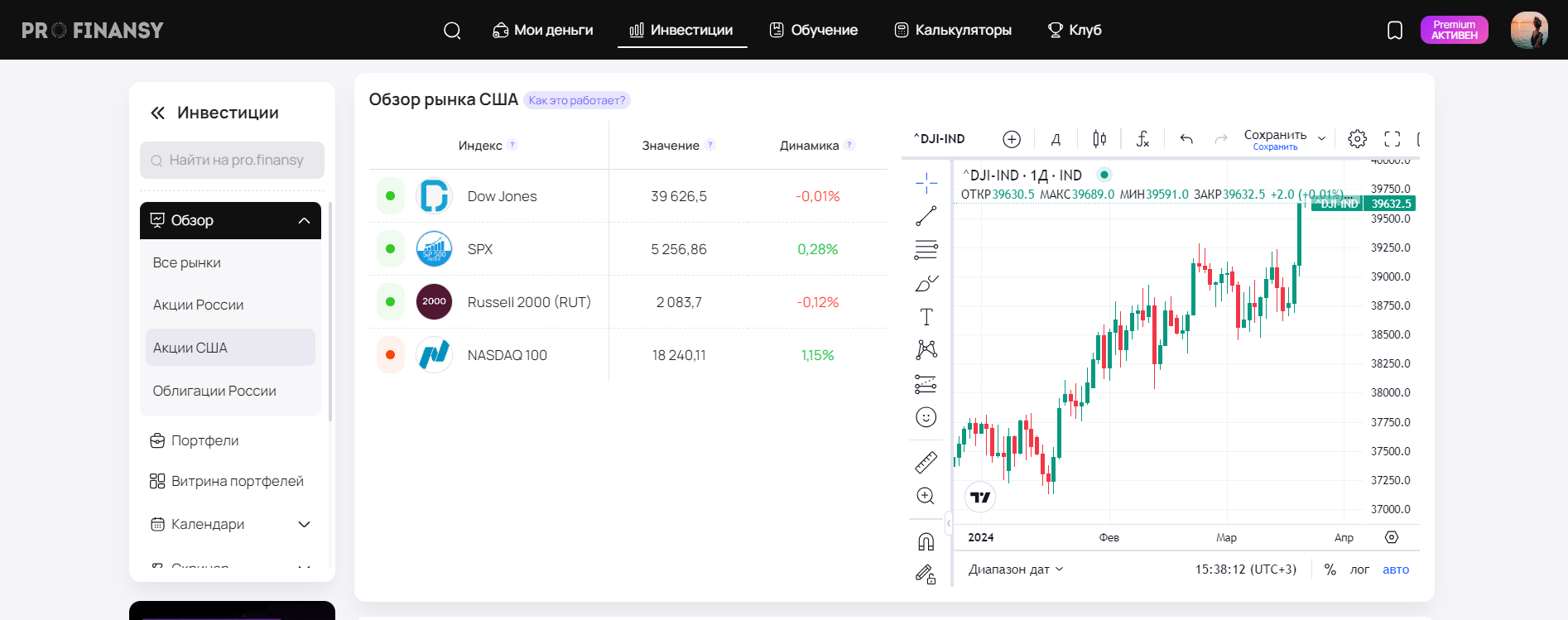
Task: Select the NASDAQ 100 row
Action: [628, 355]
